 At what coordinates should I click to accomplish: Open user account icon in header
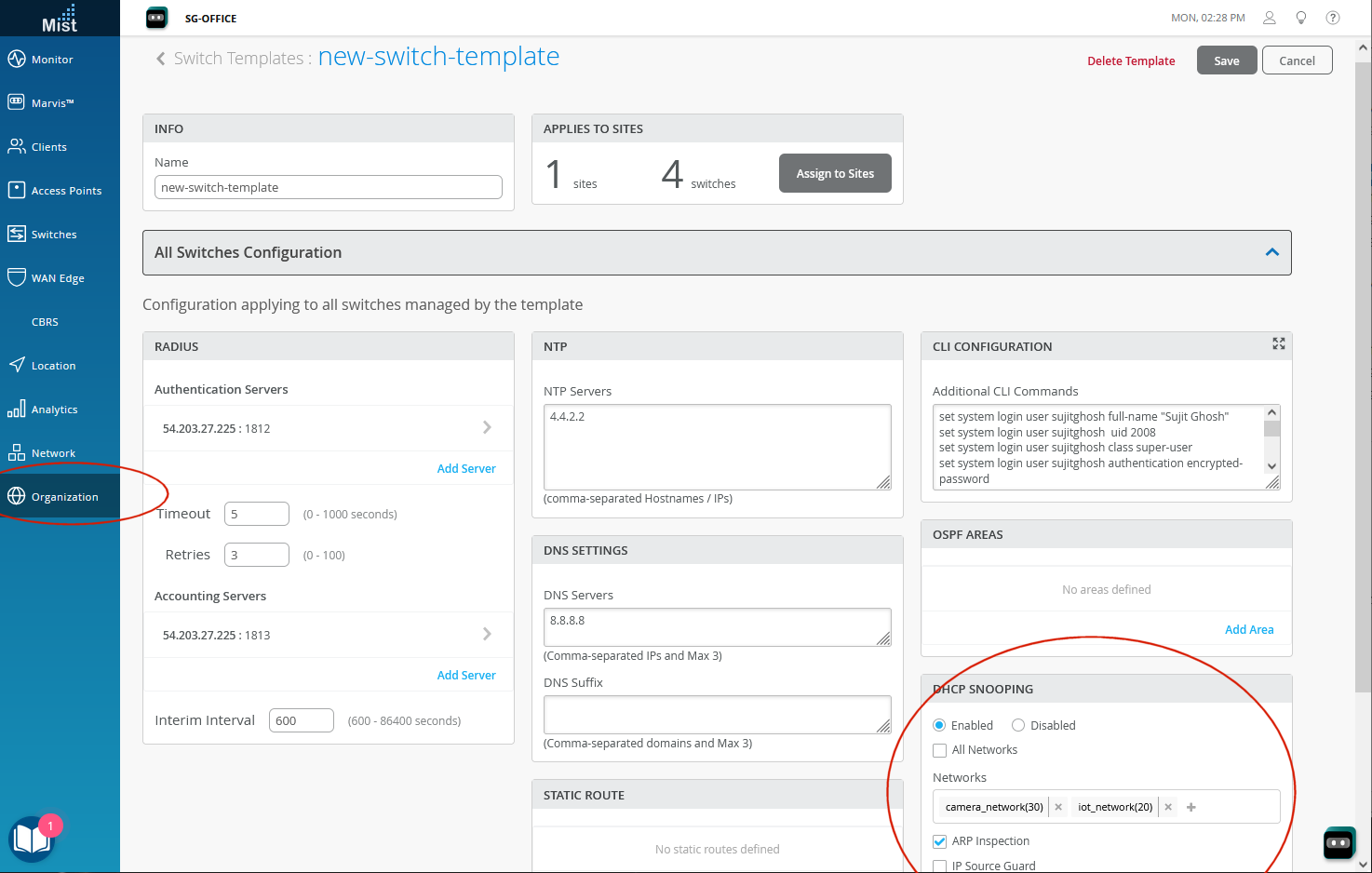(1269, 18)
